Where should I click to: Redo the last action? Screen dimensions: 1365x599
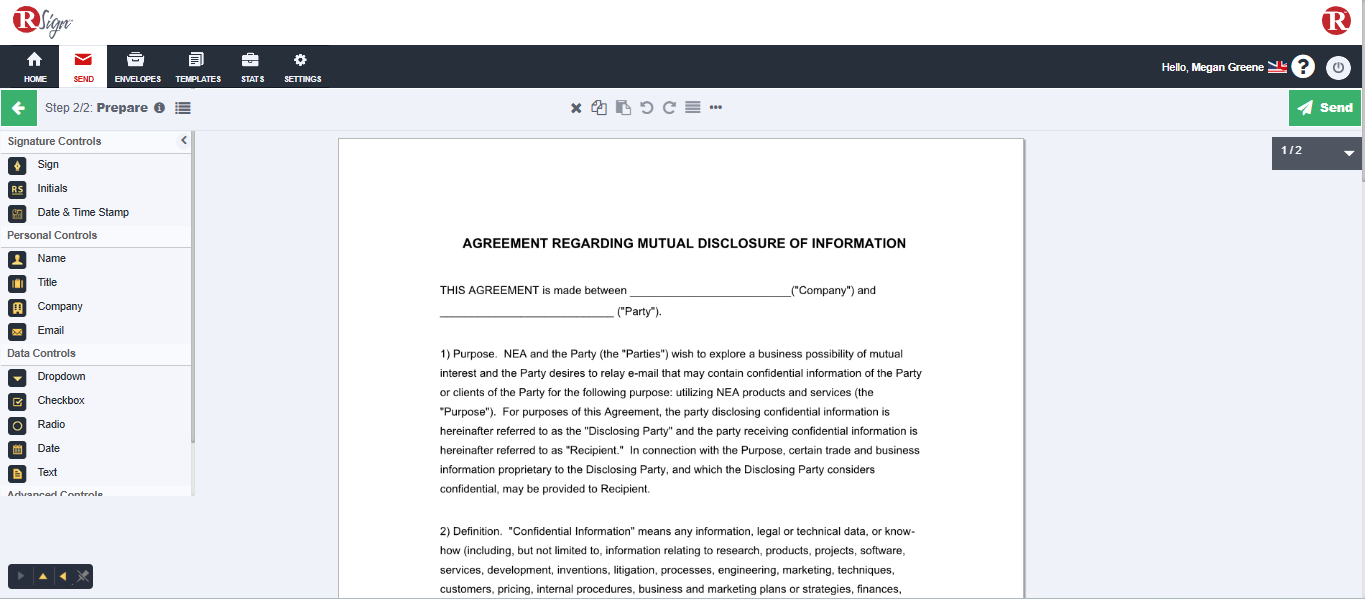click(670, 108)
